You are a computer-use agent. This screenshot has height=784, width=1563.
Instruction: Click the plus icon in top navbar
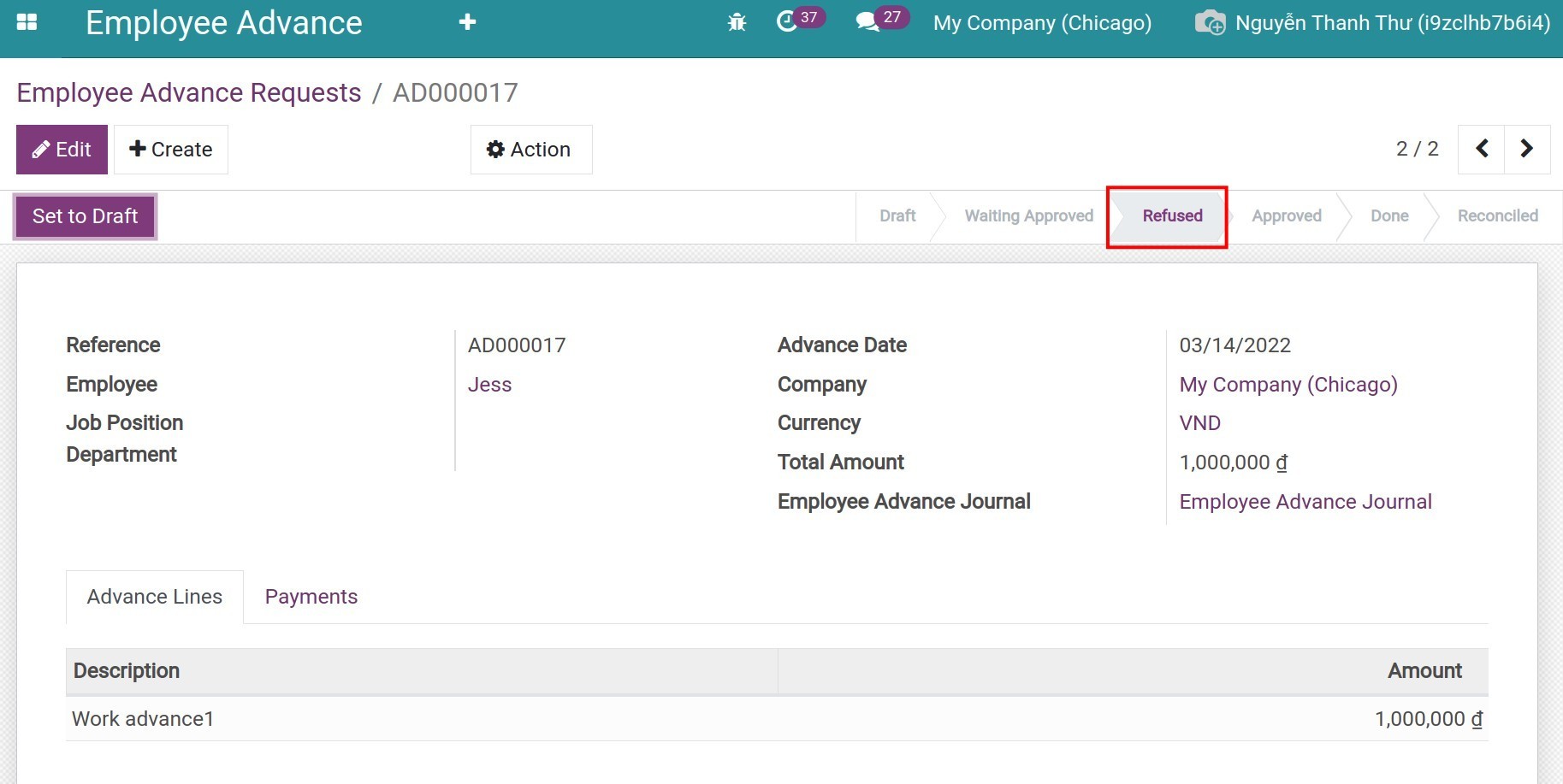(467, 22)
